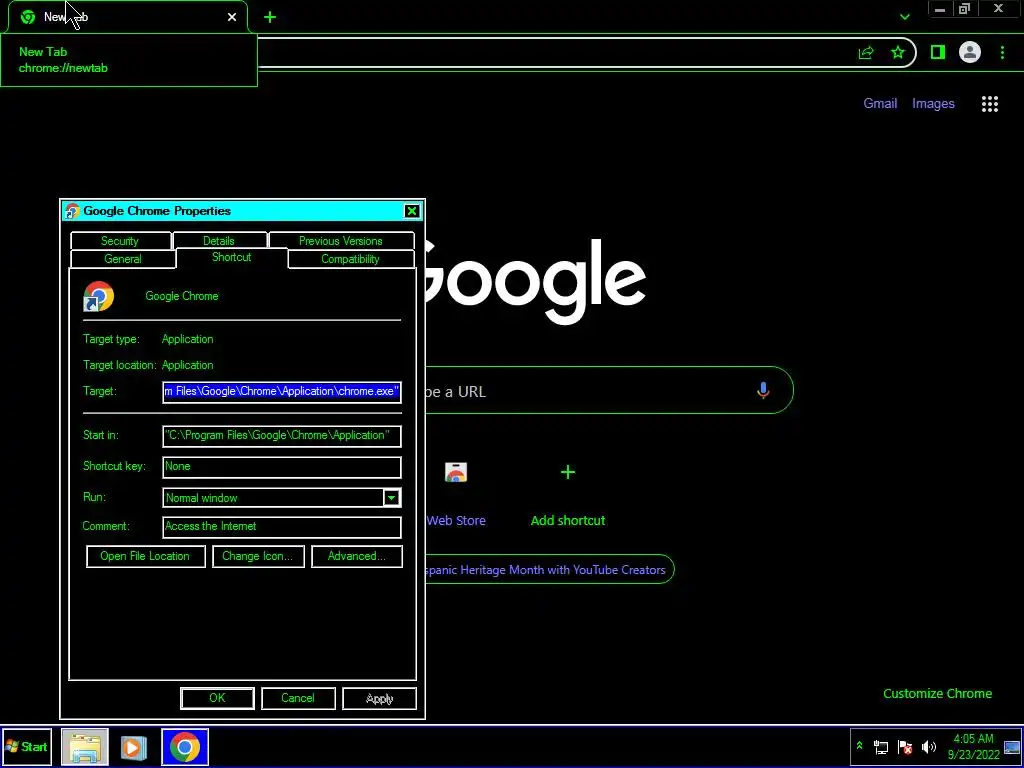
Task: Open the Action Center flag icon
Action: pos(905,746)
